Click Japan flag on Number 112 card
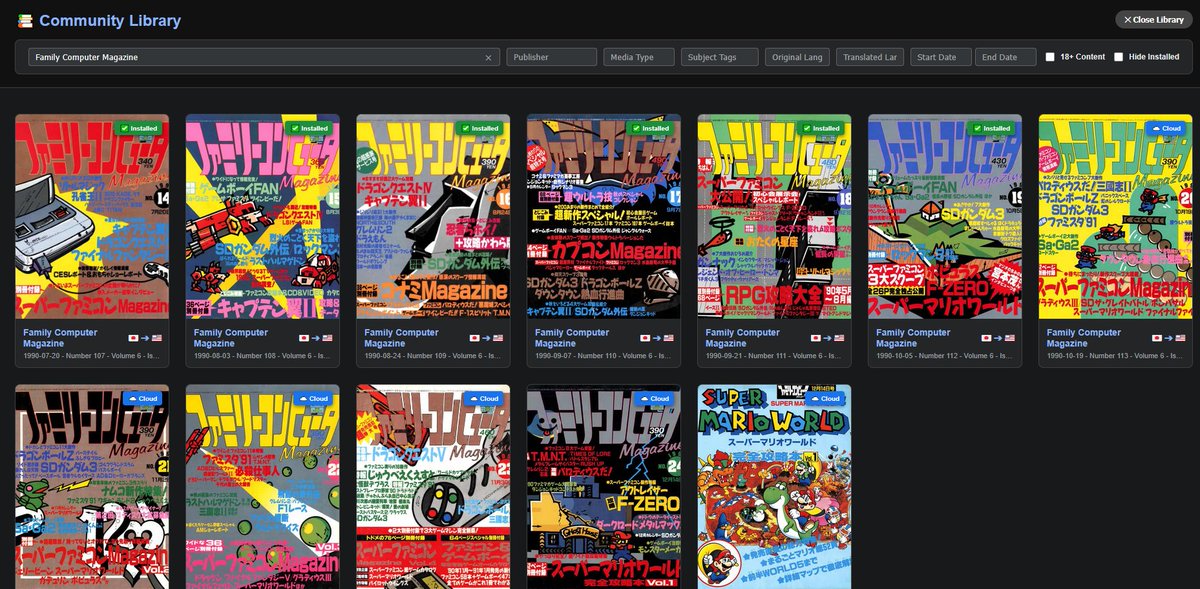The height and width of the screenshot is (589, 1200). click(x=987, y=338)
